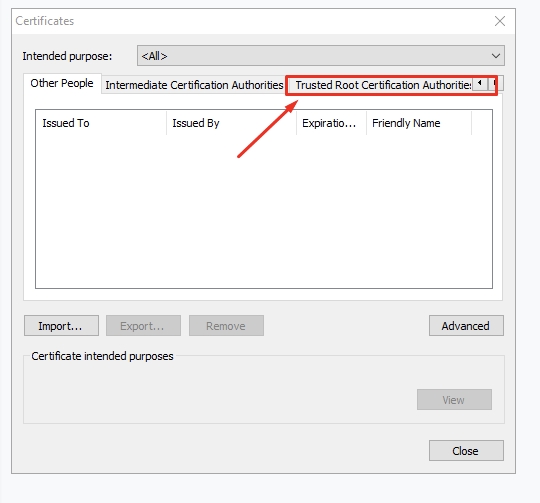Switch to Intermediate Certification Authorities tab
This screenshot has width=540, height=503.
click(x=194, y=85)
